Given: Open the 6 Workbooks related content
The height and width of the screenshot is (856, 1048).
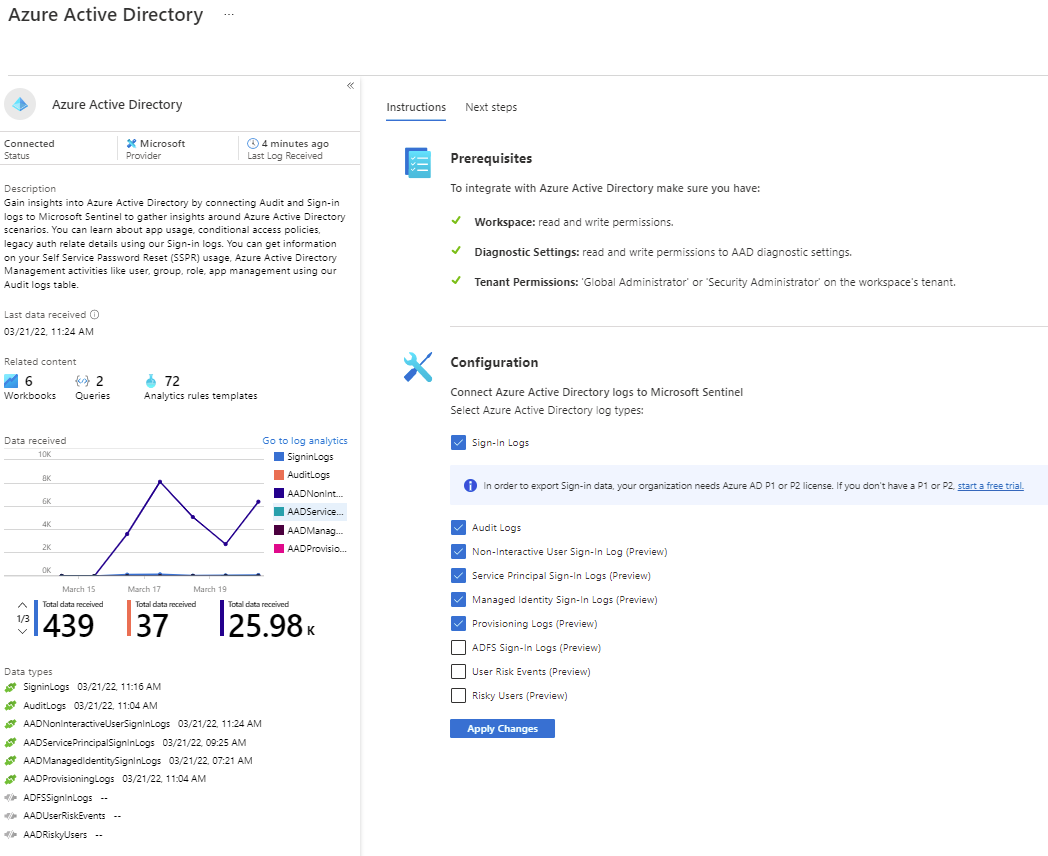Looking at the screenshot, I should (29, 388).
